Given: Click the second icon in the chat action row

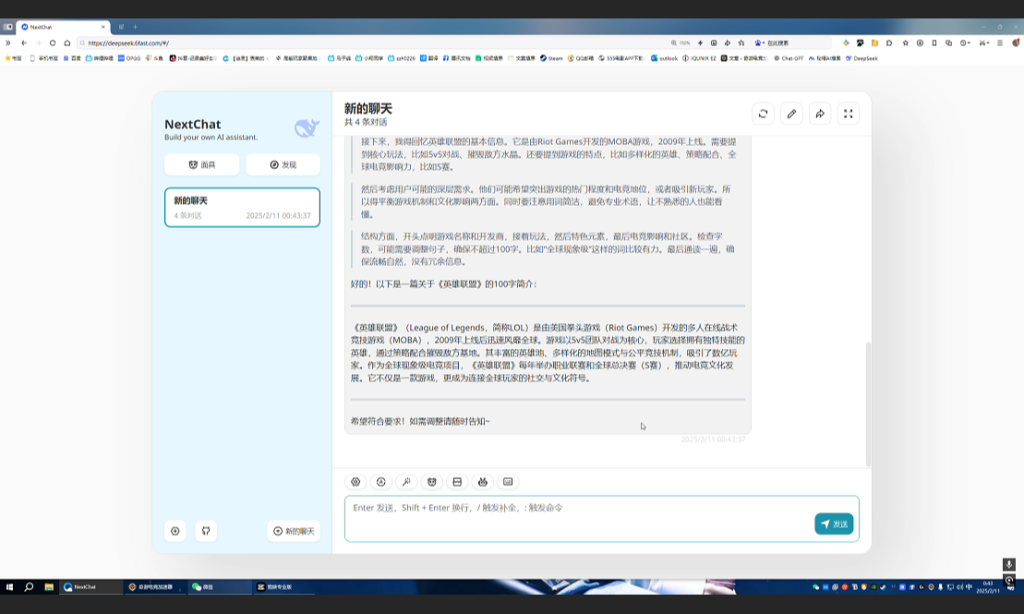Looking at the screenshot, I should (x=381, y=482).
